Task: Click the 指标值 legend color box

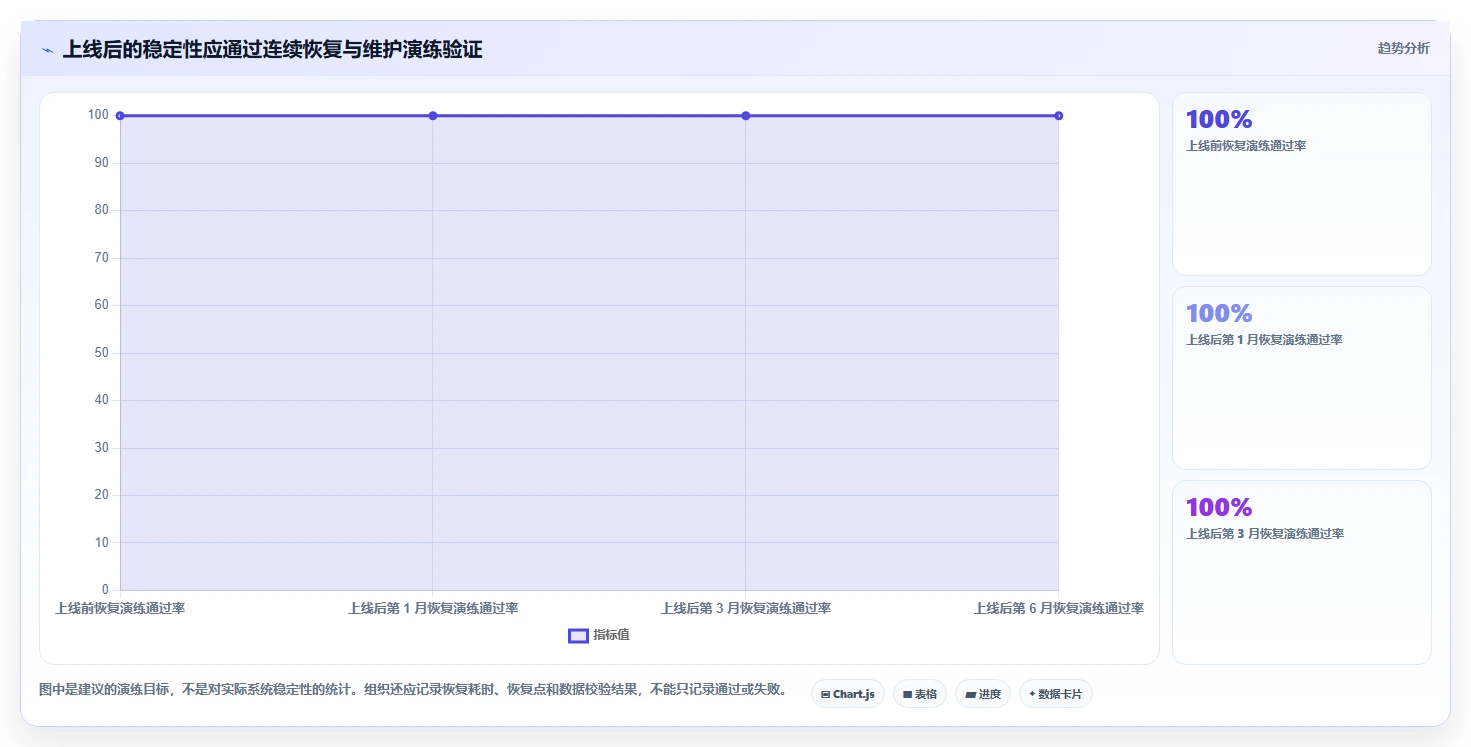Action: tap(578, 635)
